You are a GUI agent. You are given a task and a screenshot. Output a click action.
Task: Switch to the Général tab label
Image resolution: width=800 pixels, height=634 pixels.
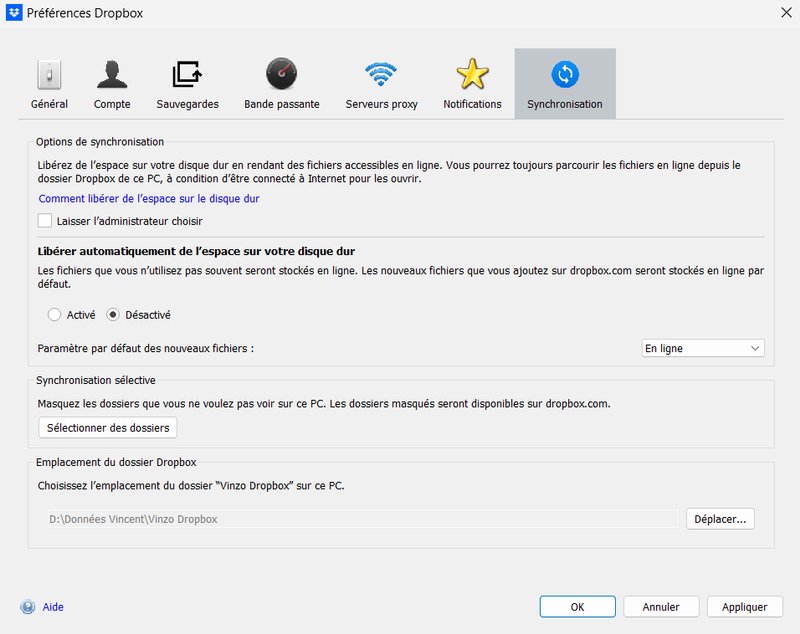click(x=49, y=104)
